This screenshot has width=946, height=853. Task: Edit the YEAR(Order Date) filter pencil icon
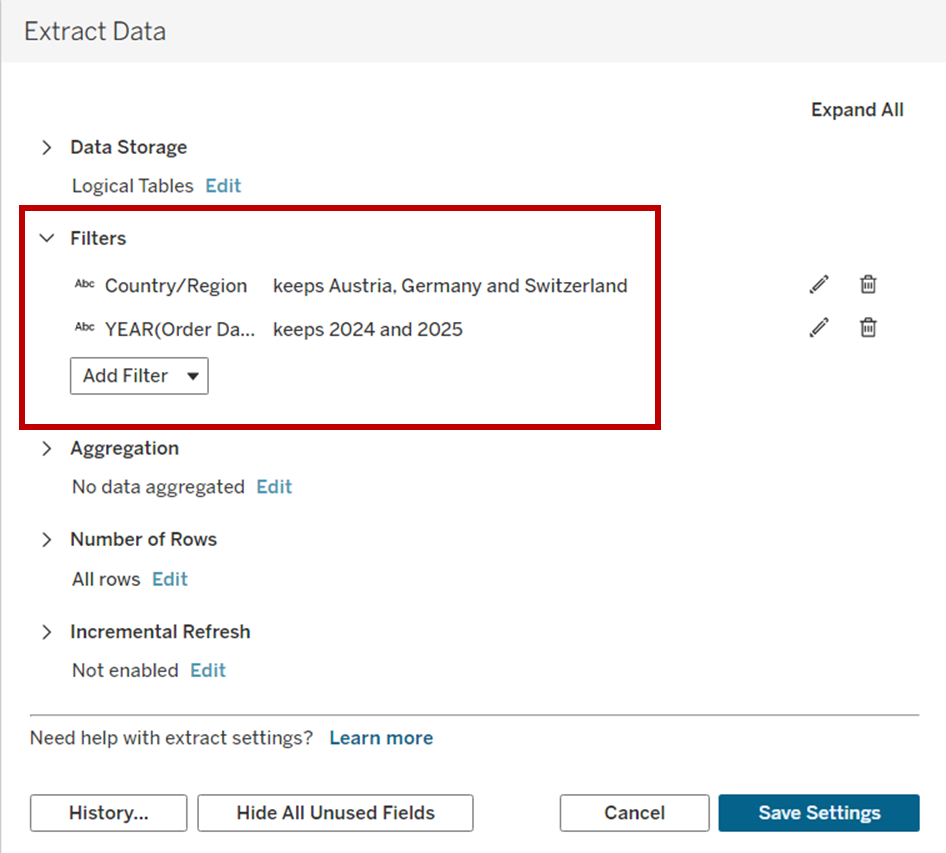pyautogui.click(x=819, y=328)
